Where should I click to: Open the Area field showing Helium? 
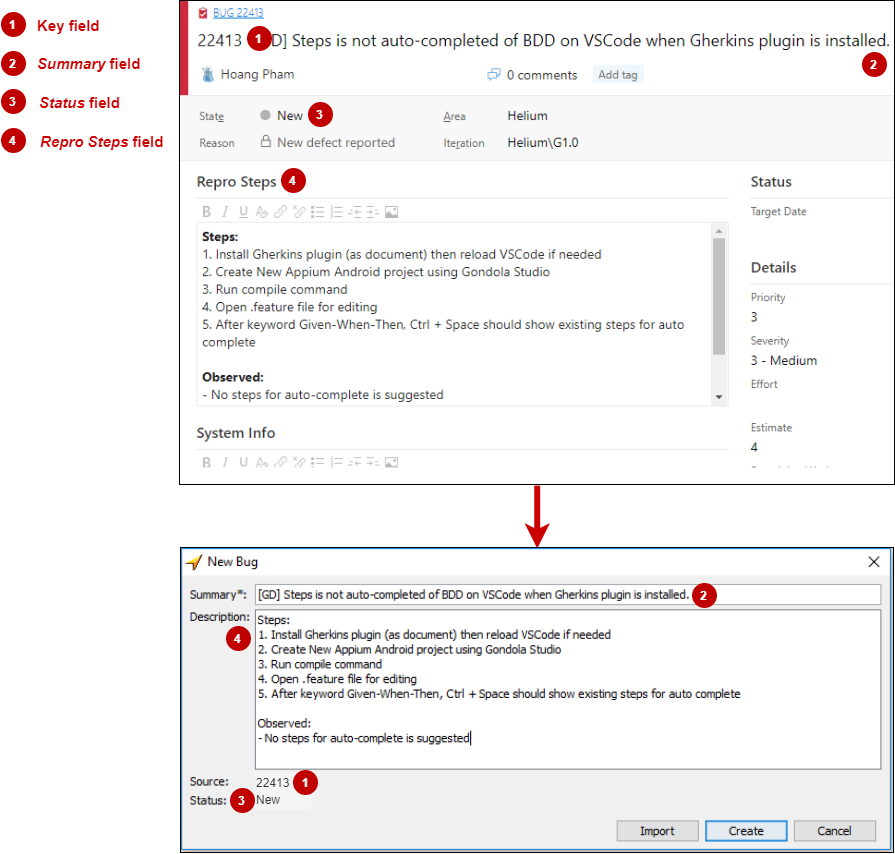tap(527, 116)
